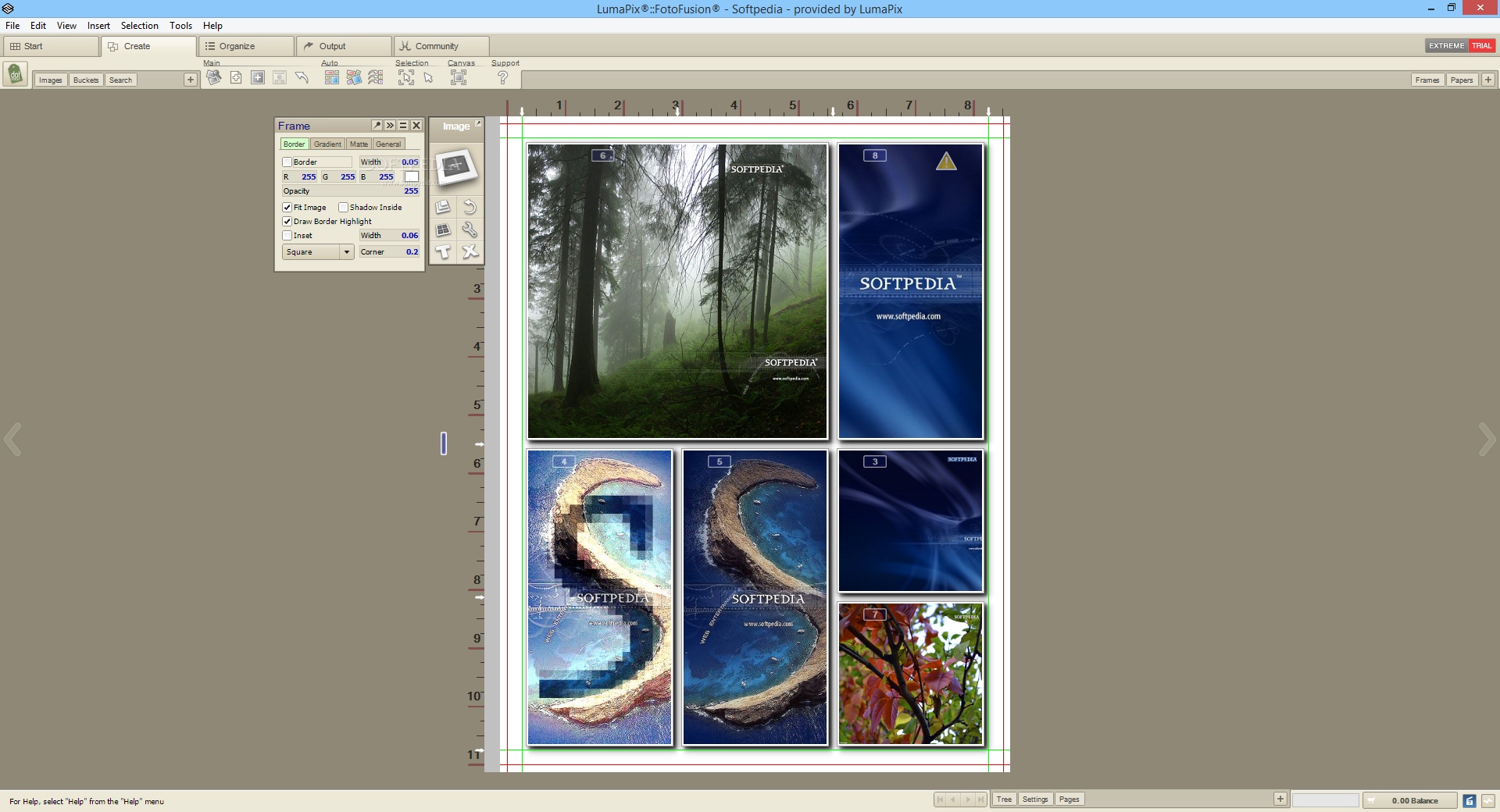This screenshot has width=1500, height=812.
Task: Toggle Draw Border Highlight checkbox
Action: click(x=287, y=222)
